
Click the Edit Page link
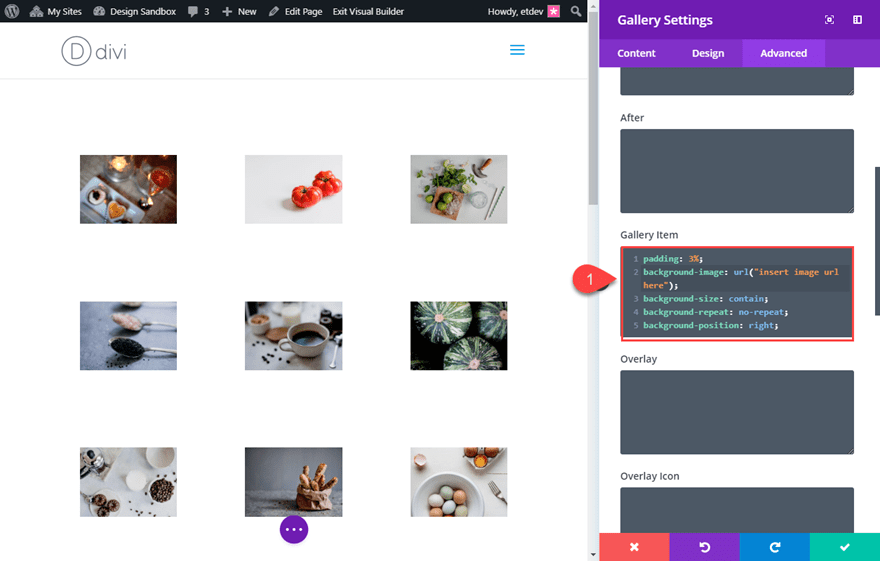point(295,11)
